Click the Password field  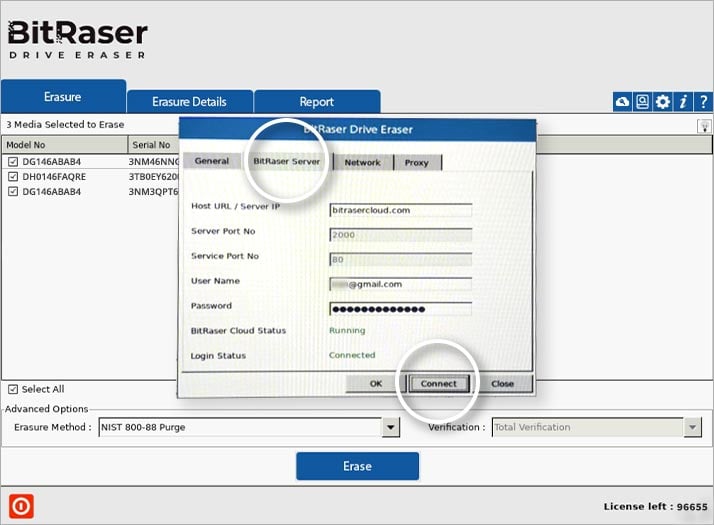click(400, 309)
